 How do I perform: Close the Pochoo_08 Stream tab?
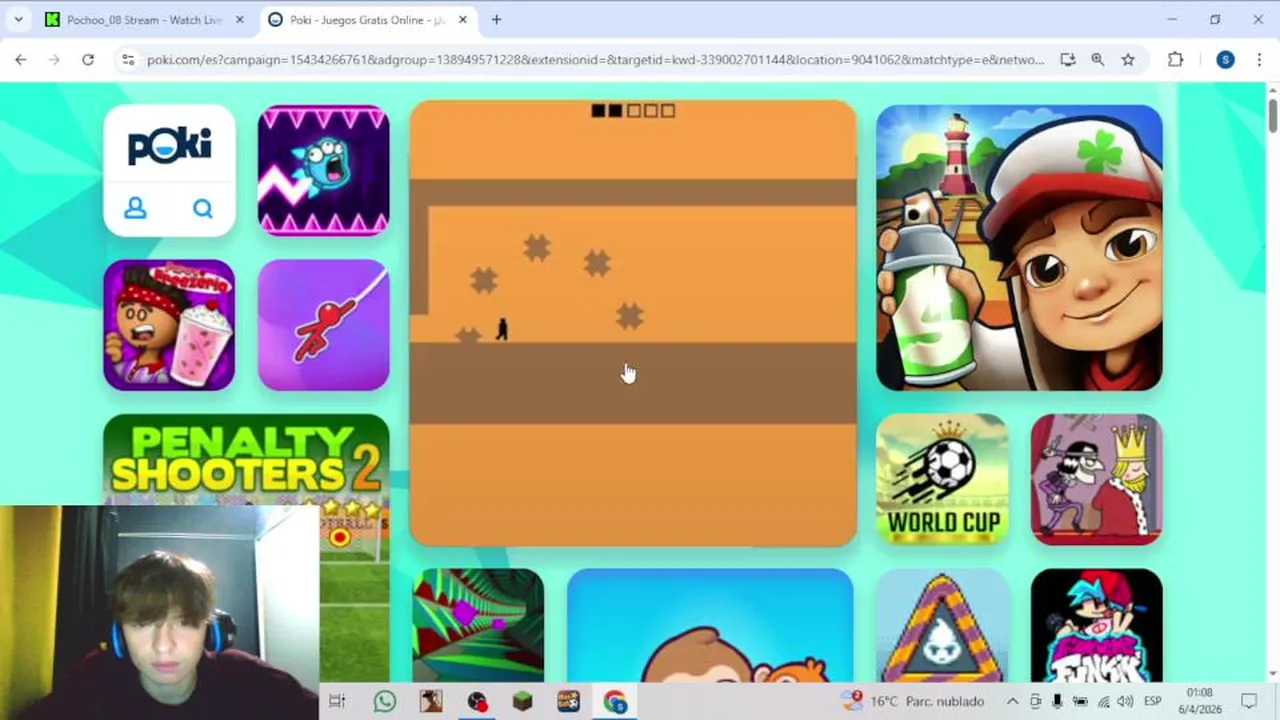pyautogui.click(x=239, y=20)
